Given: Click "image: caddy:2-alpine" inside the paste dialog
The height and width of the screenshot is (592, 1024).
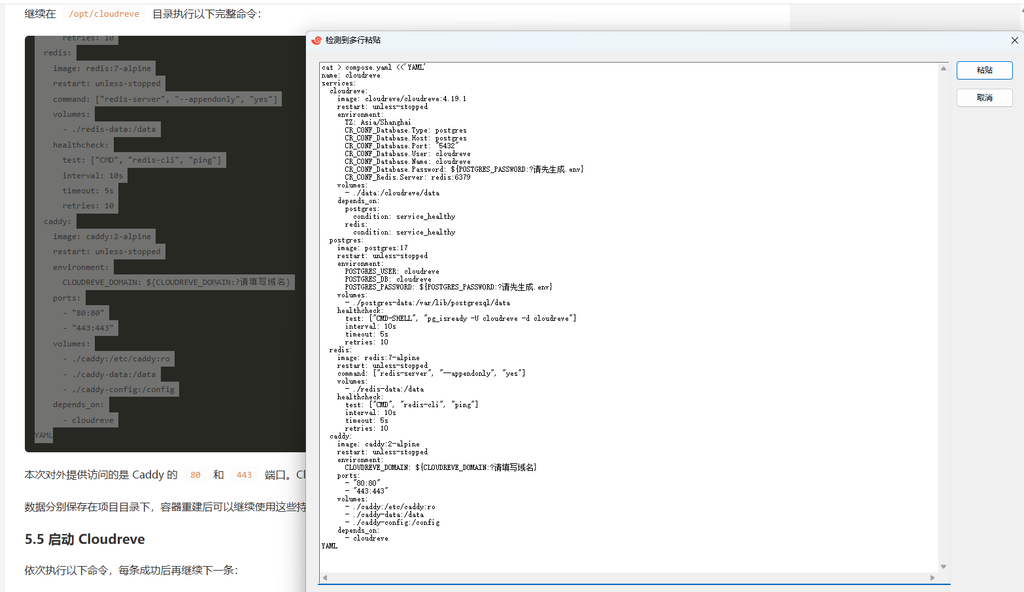Looking at the screenshot, I should 378,444.
